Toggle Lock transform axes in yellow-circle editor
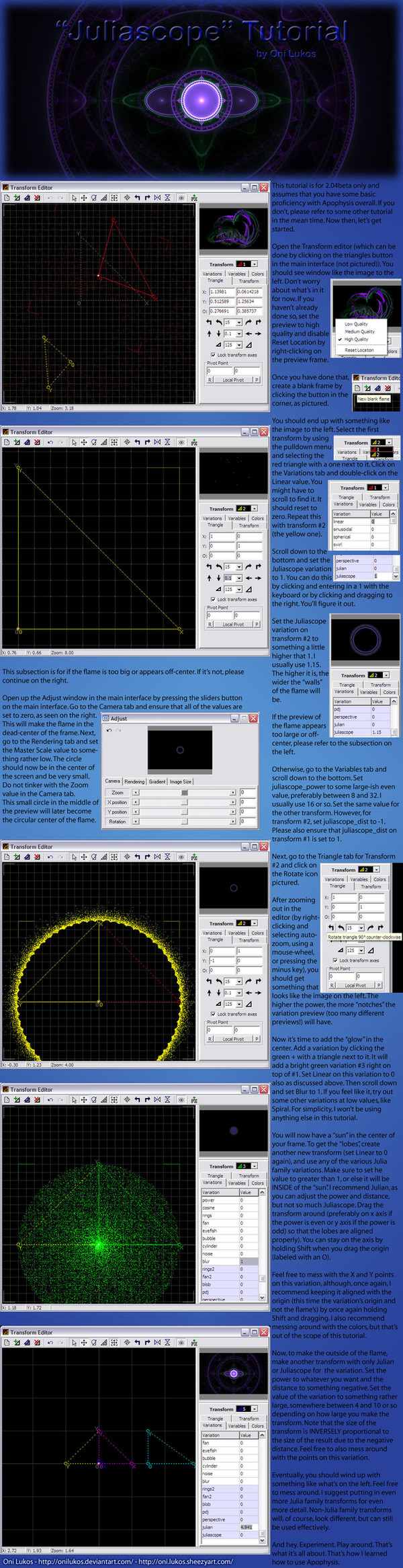Screen dimensions: 403x1568 click(213, 1013)
